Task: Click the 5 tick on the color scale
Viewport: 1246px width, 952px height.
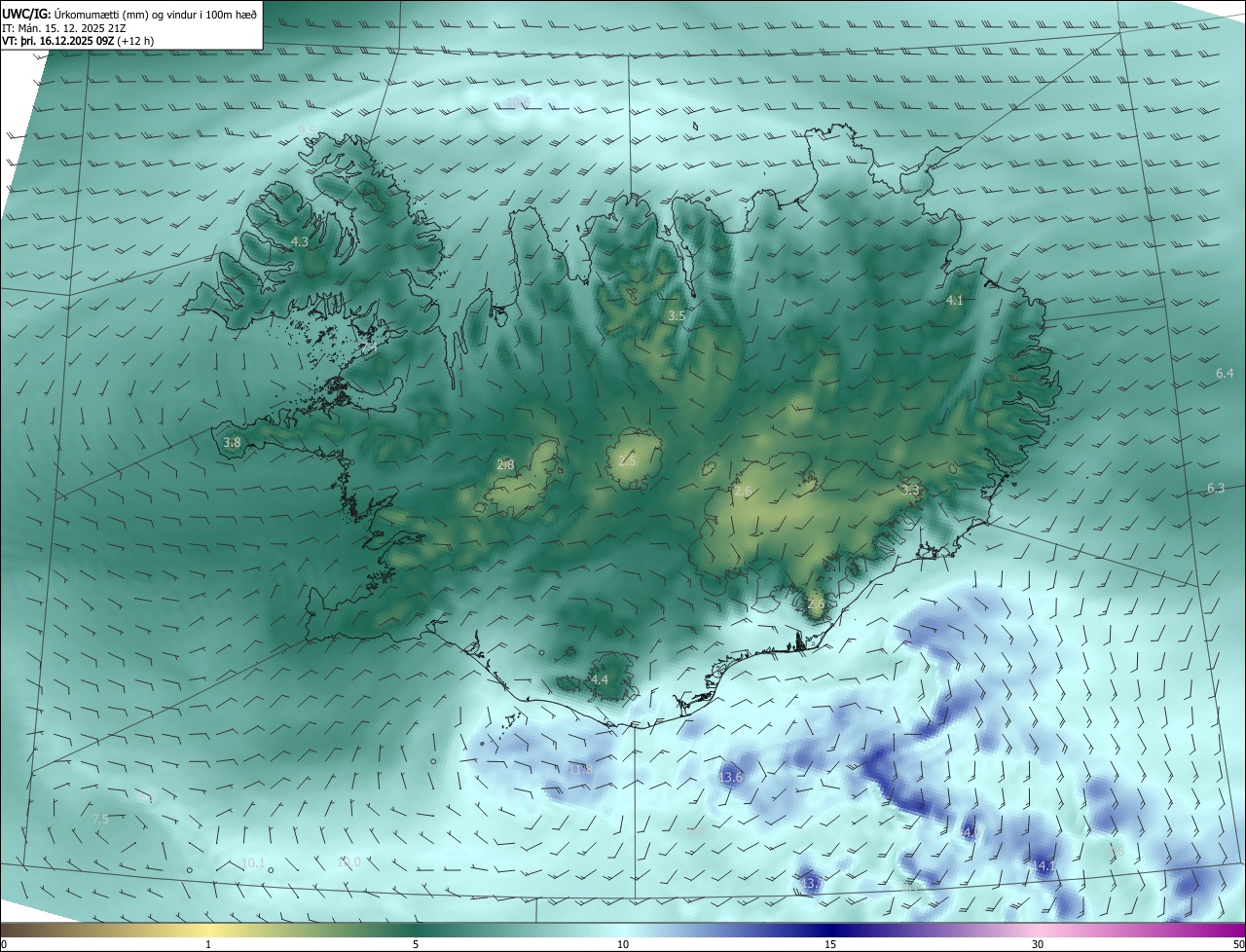Action: click(416, 944)
